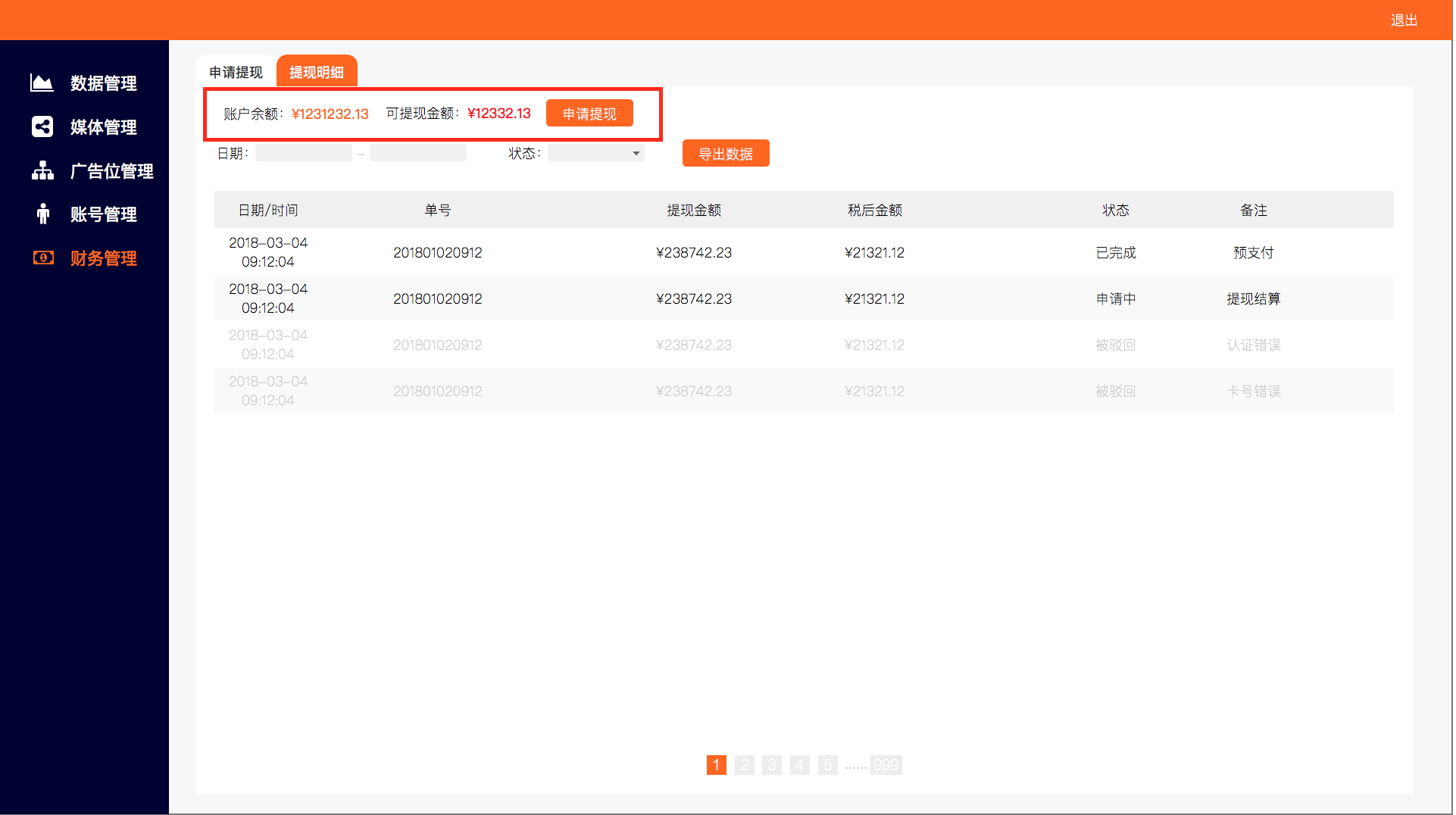The height and width of the screenshot is (815, 1456).
Task: Click the date in the 卡号错误 row
Action: click(x=268, y=391)
